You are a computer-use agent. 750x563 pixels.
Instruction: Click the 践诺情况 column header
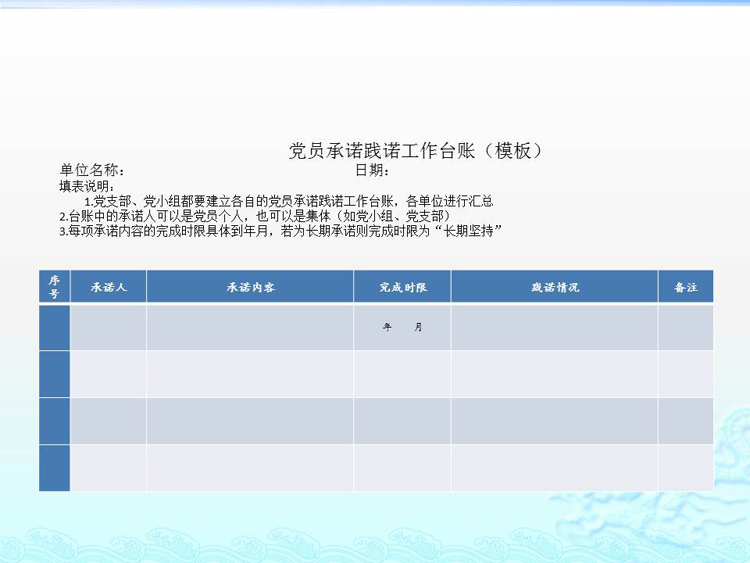[x=555, y=287]
